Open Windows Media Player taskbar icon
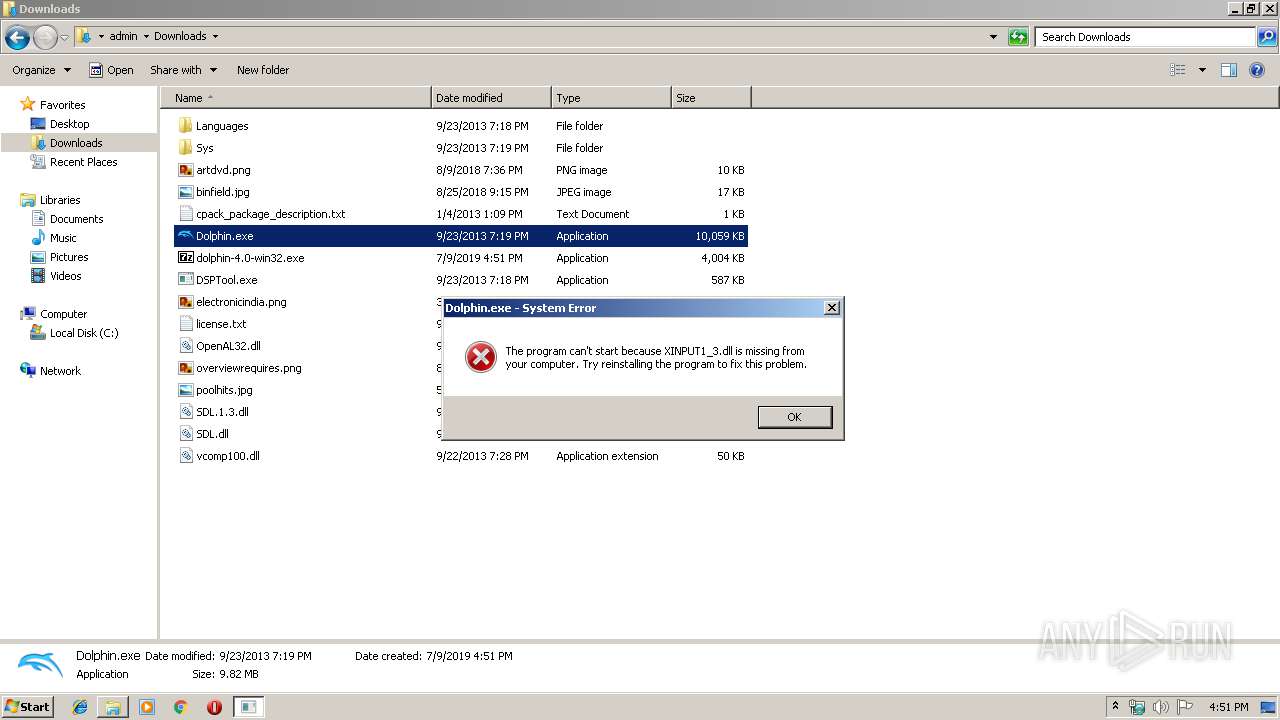The height and width of the screenshot is (720, 1280). click(x=147, y=707)
